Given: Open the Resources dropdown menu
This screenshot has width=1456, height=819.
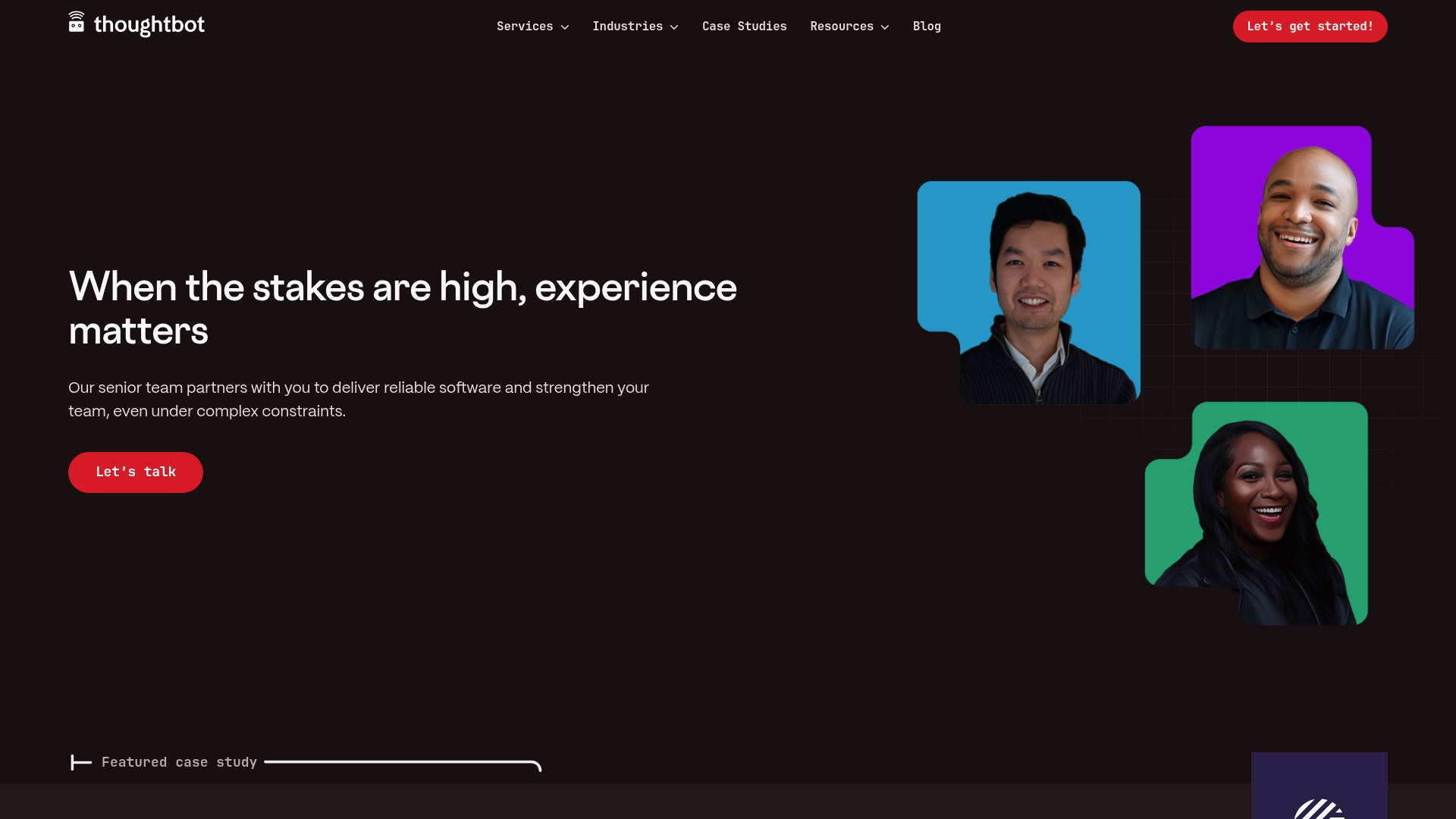Looking at the screenshot, I should click(842, 26).
